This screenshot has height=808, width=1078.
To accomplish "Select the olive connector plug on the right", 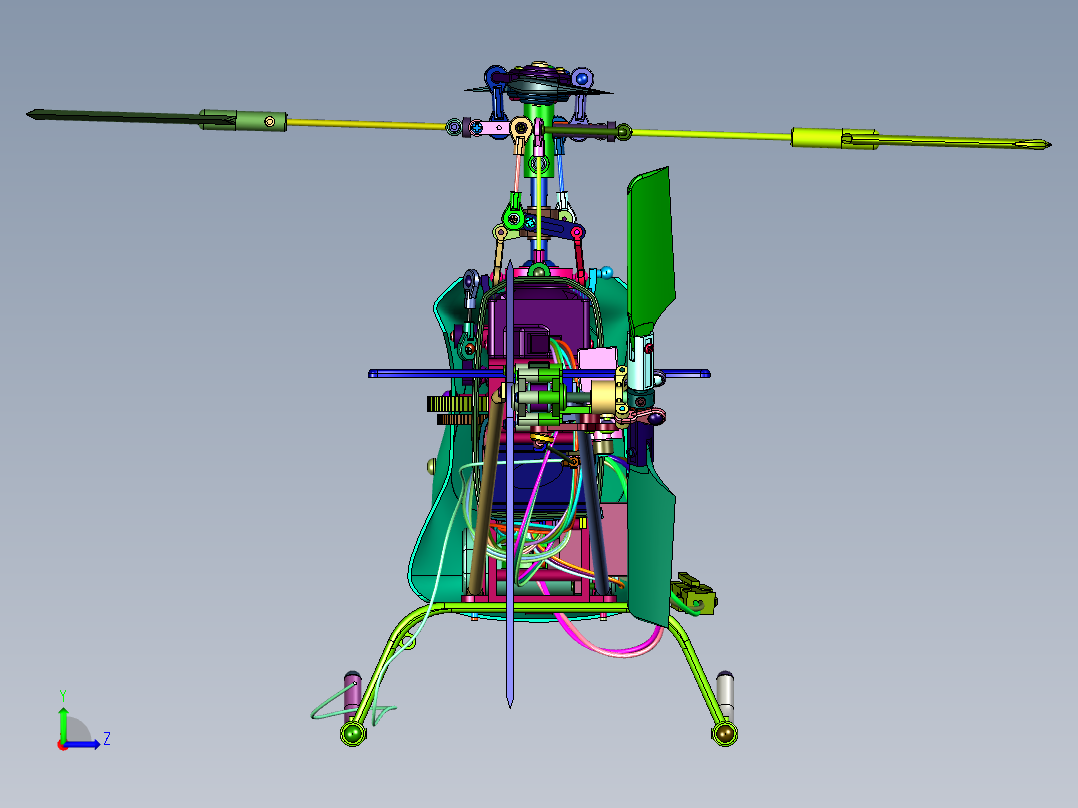I will (695, 596).
